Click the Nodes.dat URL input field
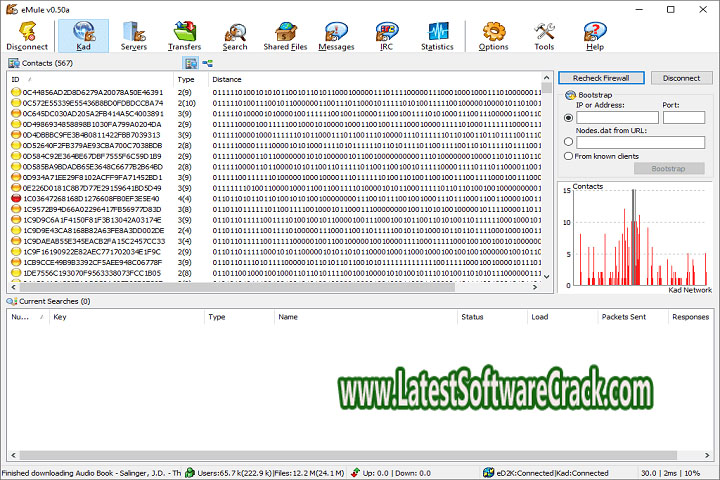The image size is (720, 480). pos(640,142)
